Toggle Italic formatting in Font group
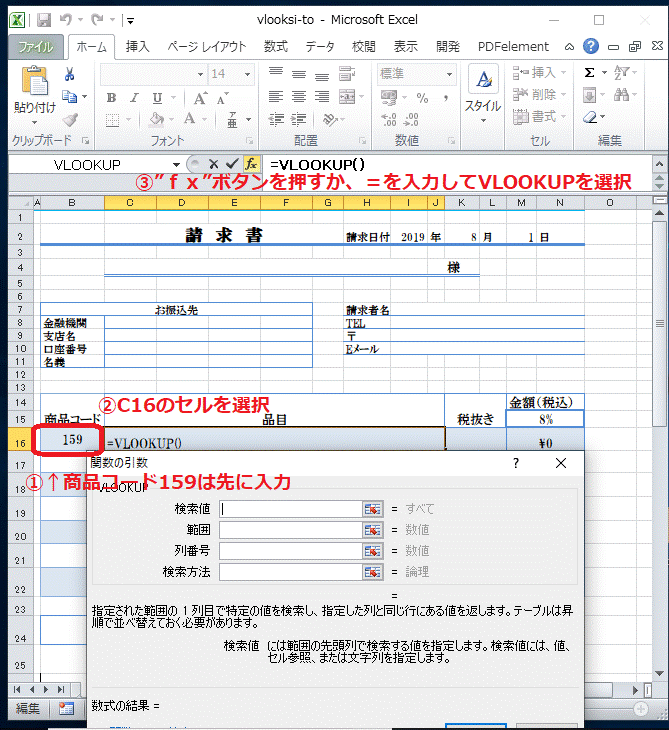The height and width of the screenshot is (730, 669). click(x=134, y=98)
